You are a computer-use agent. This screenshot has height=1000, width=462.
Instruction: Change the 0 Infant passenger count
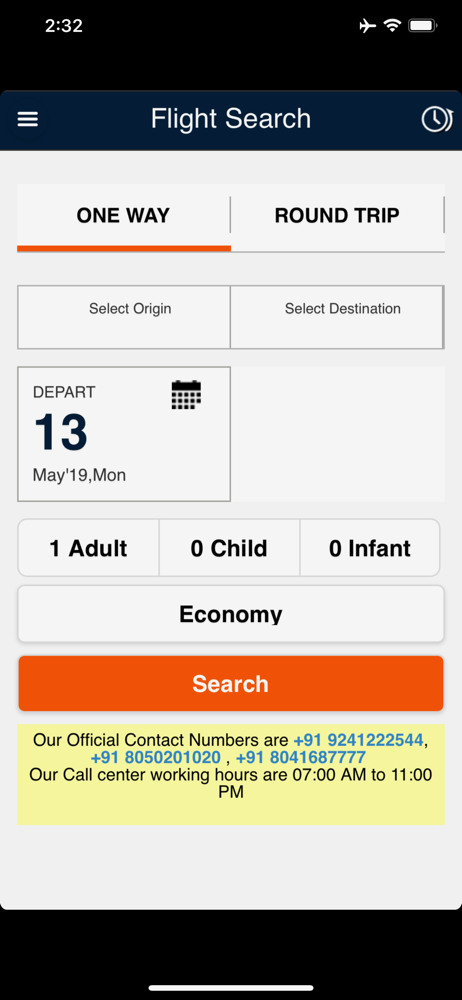coord(370,548)
